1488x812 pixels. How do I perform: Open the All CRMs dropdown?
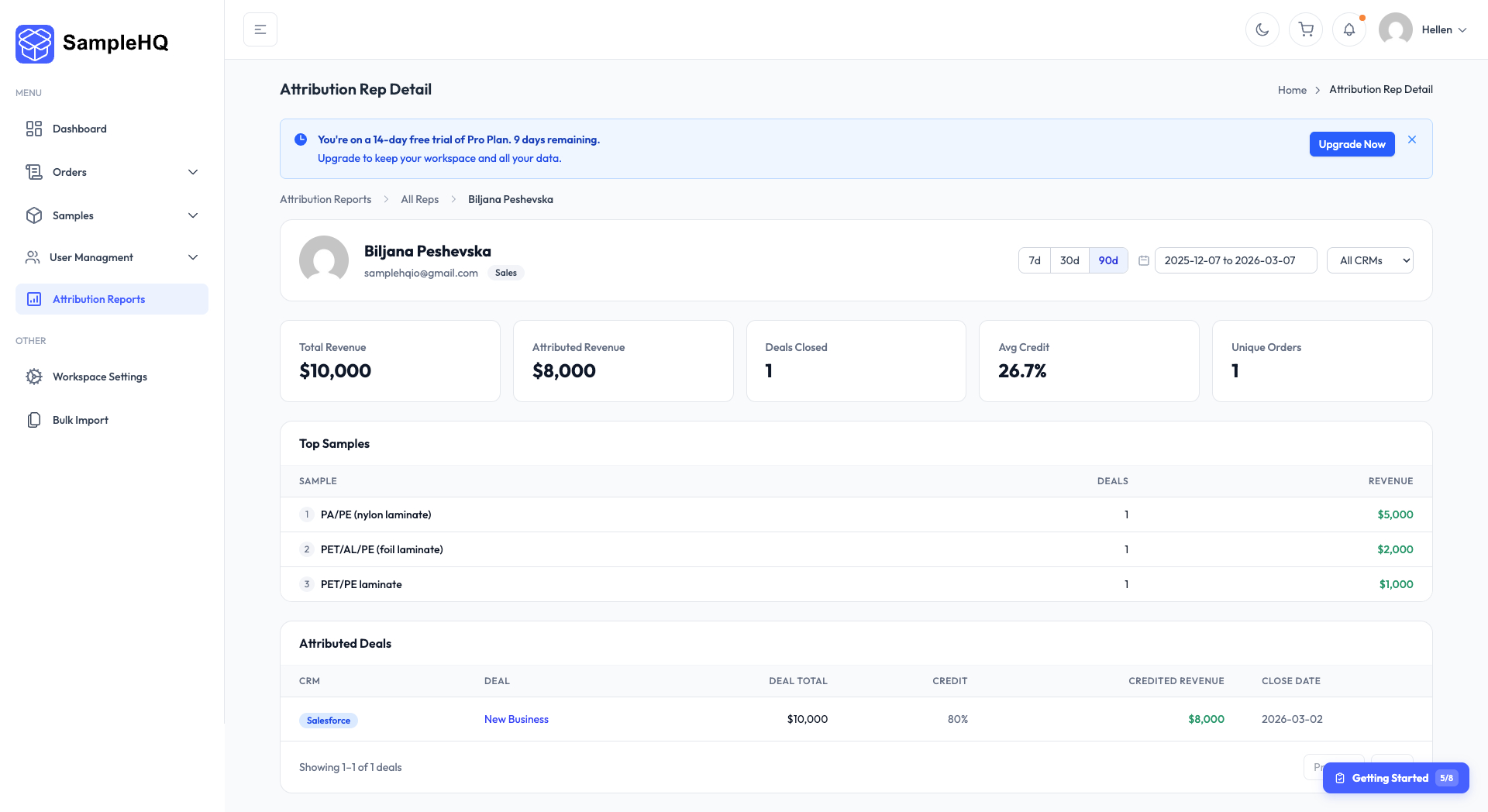coord(1369,261)
